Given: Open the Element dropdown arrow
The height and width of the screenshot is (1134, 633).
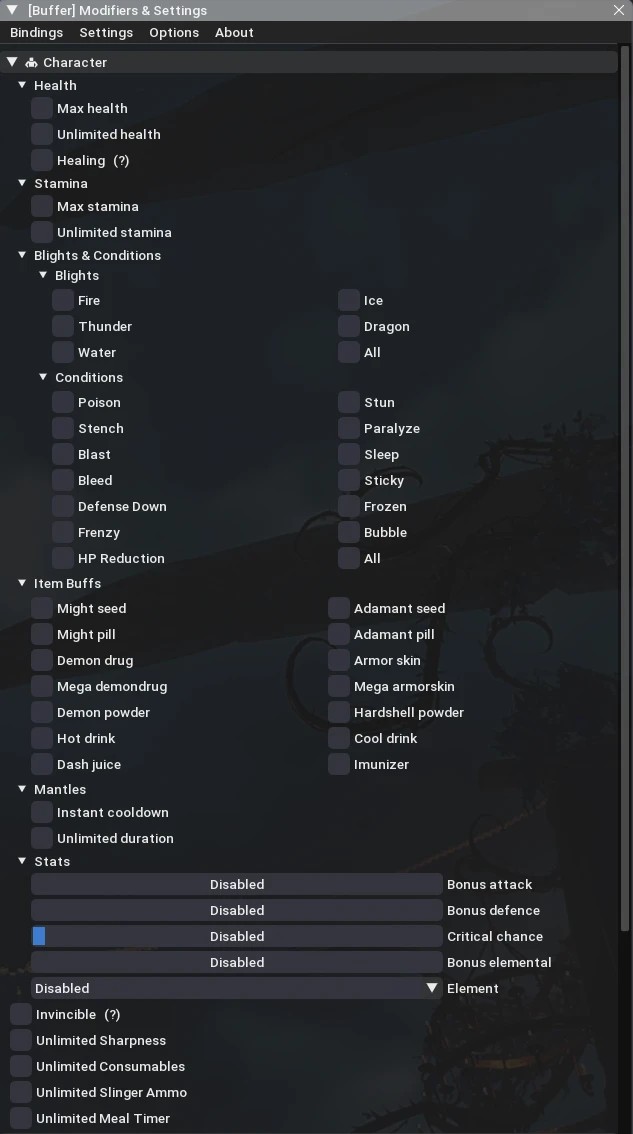Looking at the screenshot, I should coord(432,988).
